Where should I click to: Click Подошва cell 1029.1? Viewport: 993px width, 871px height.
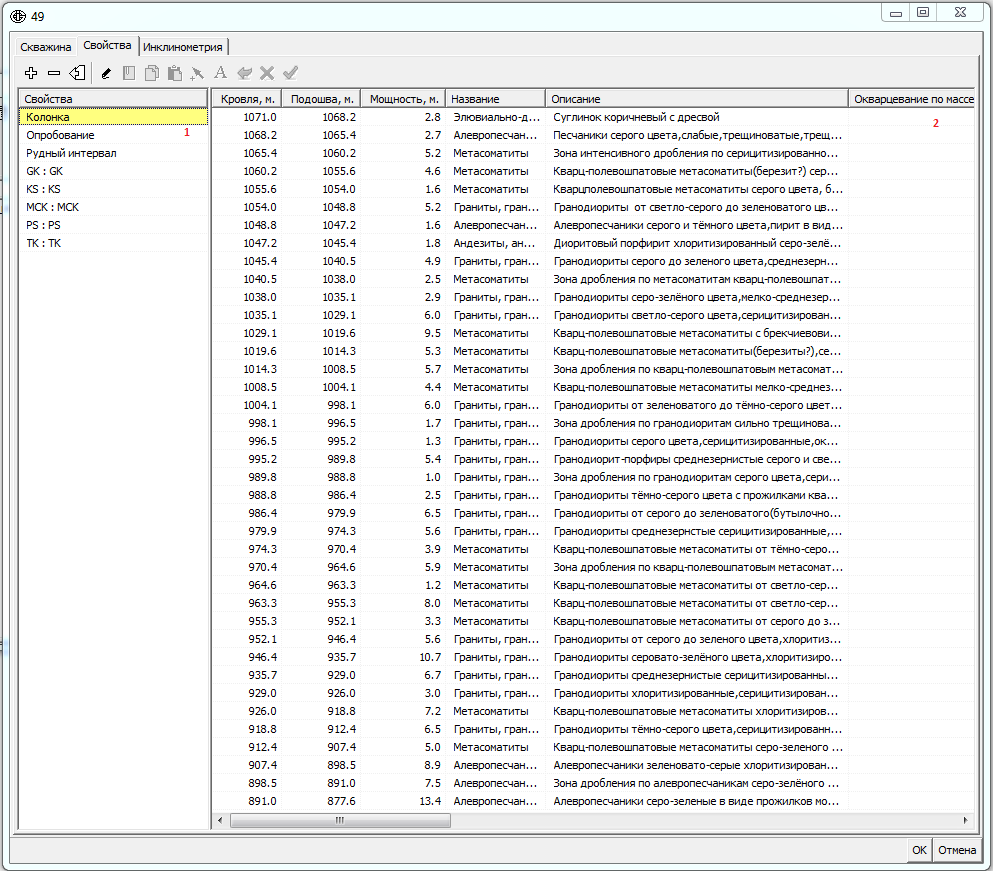click(x=321, y=315)
